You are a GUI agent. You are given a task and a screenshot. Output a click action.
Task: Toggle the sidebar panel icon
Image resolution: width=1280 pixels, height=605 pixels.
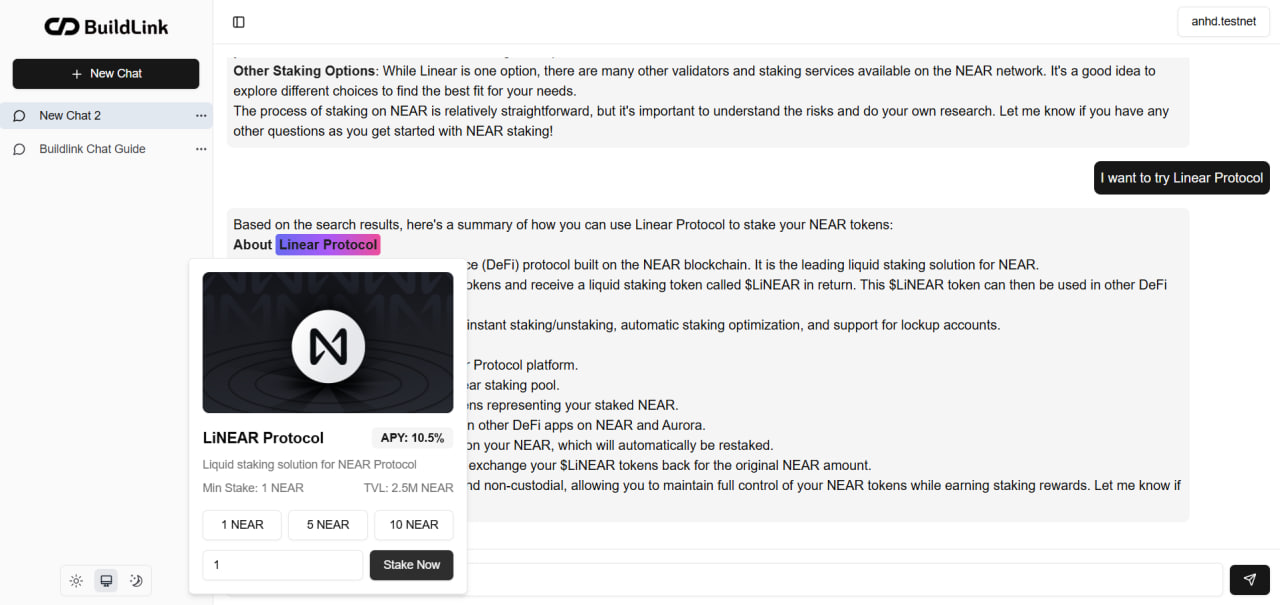(238, 22)
